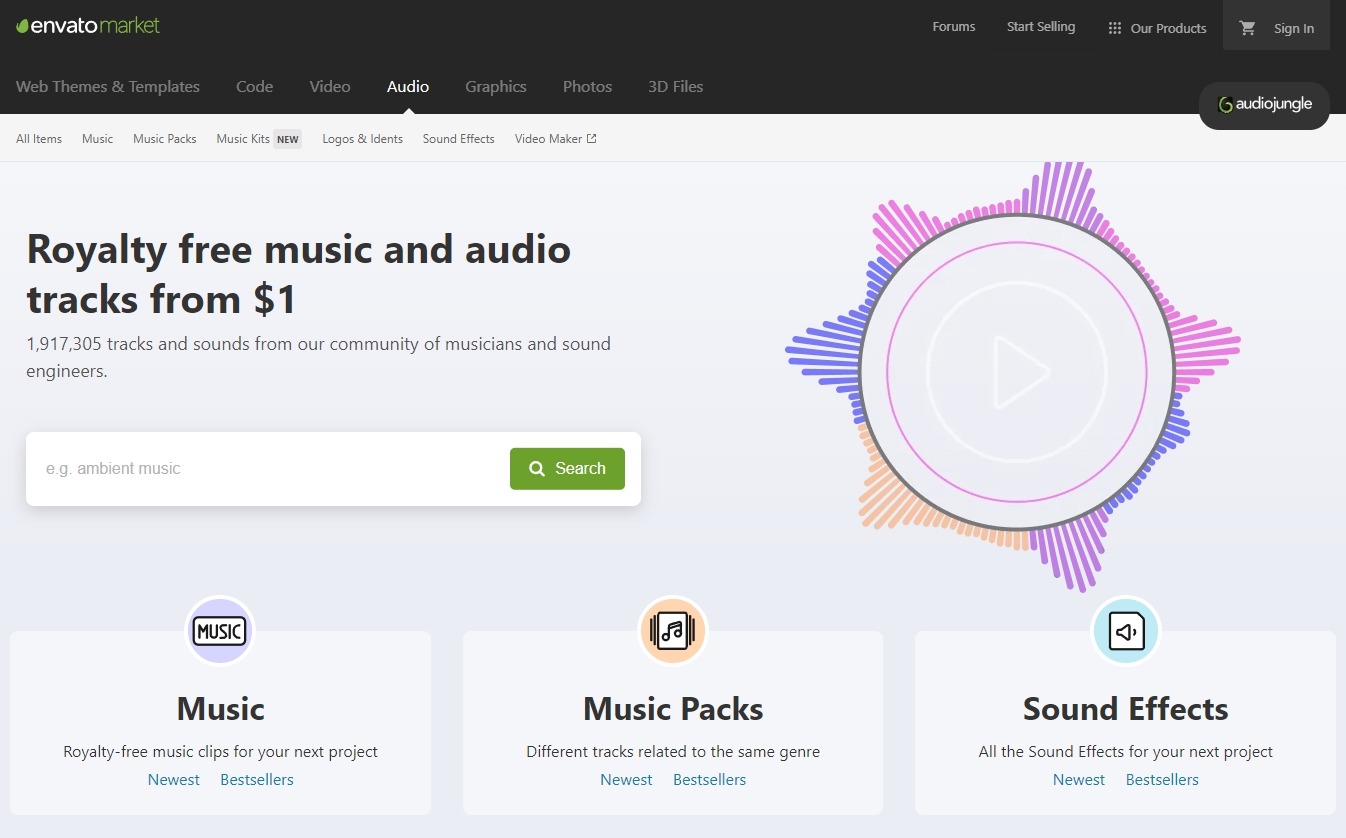This screenshot has width=1346, height=838.
Task: Click the green Search button
Action: tap(567, 468)
